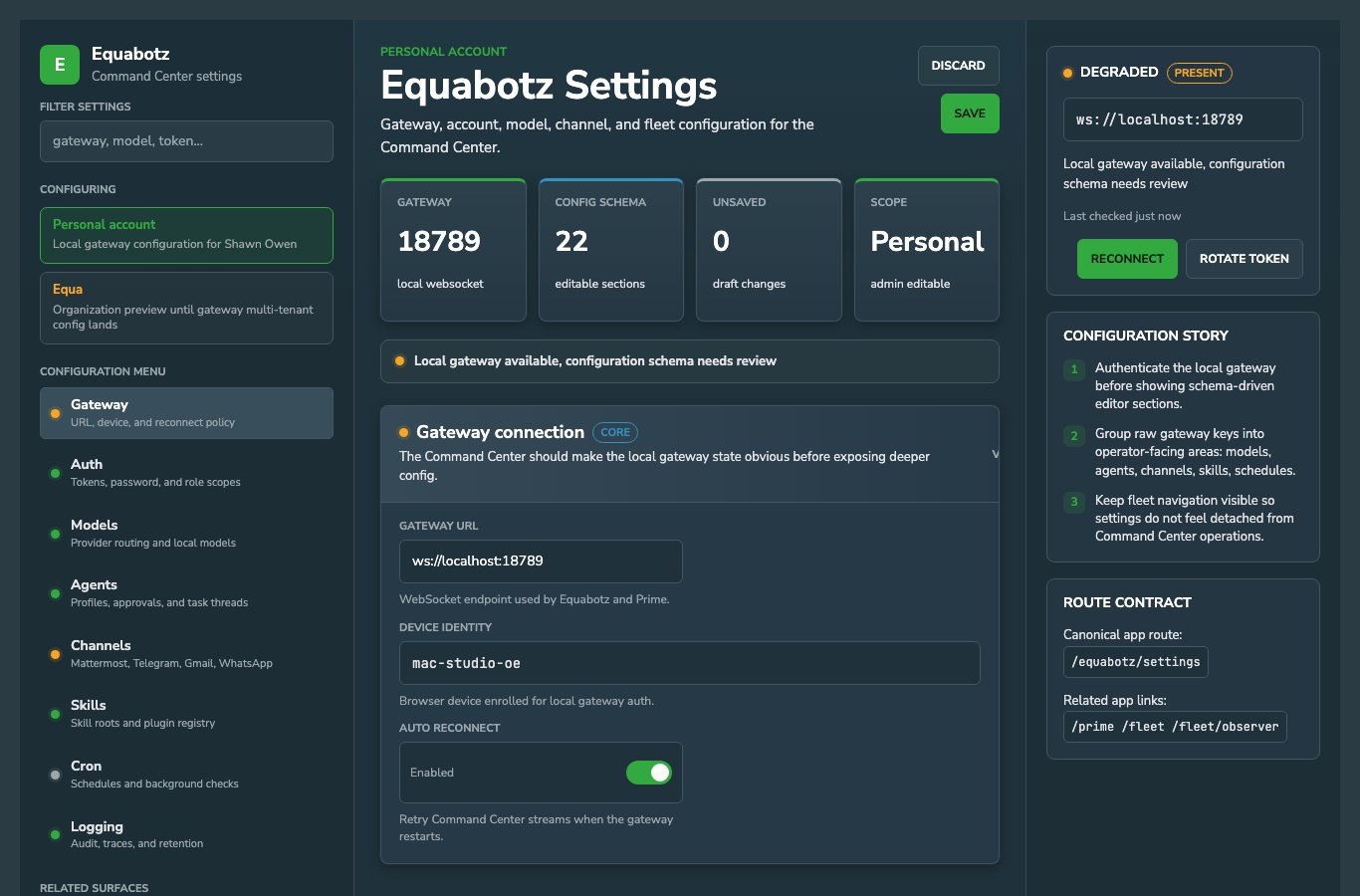Open the Gateway configuration menu item

click(186, 413)
